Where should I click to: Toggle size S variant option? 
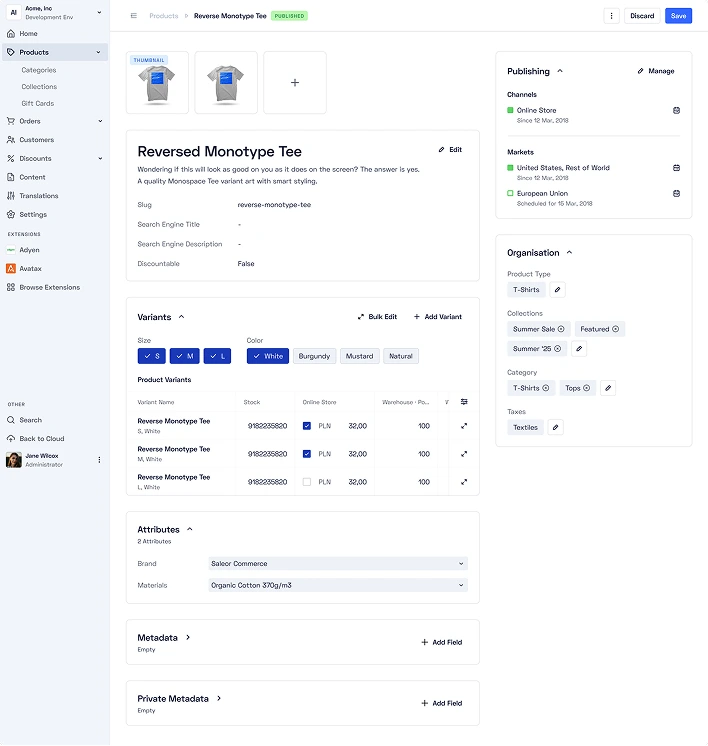point(152,356)
